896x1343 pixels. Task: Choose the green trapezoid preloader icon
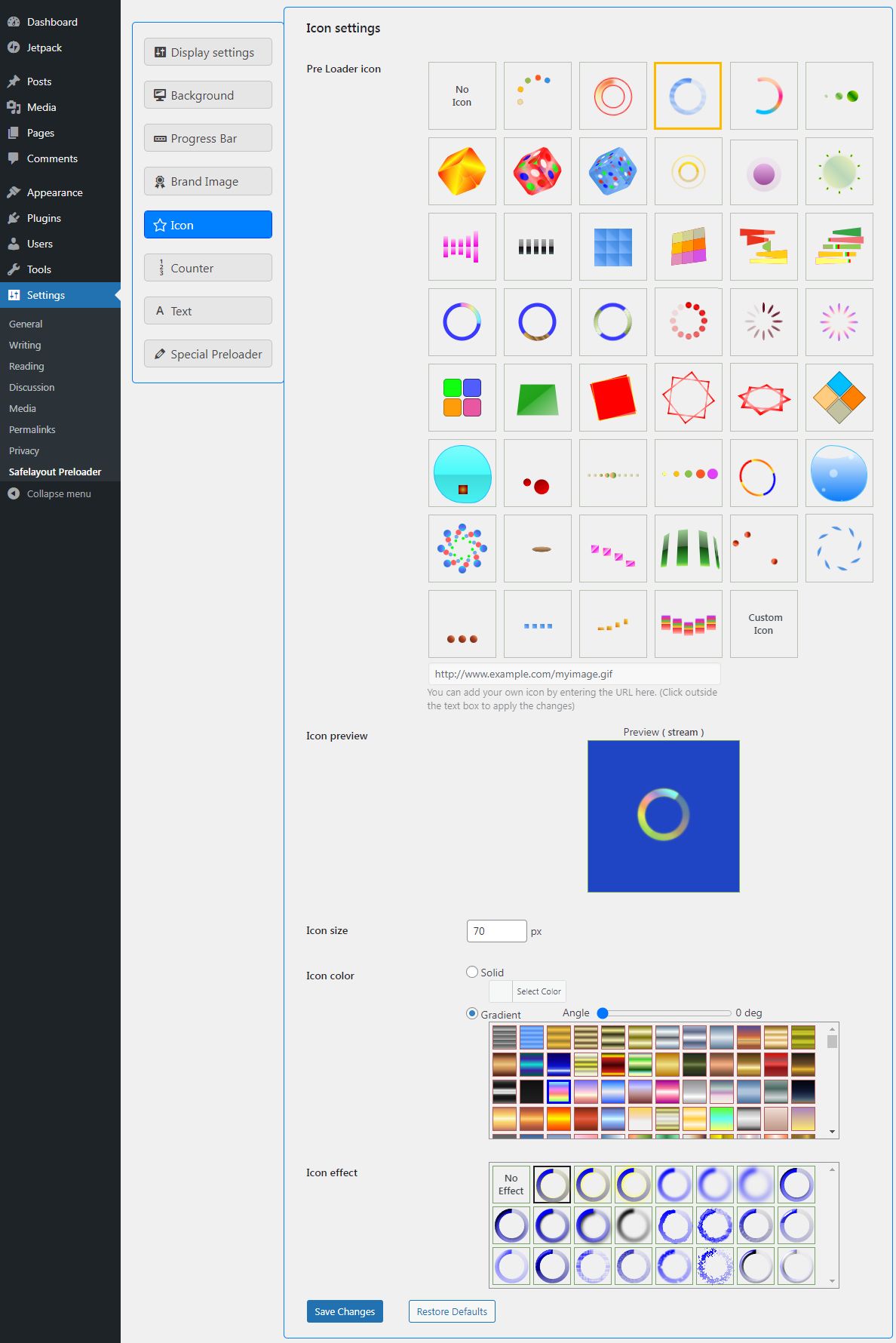(x=537, y=398)
